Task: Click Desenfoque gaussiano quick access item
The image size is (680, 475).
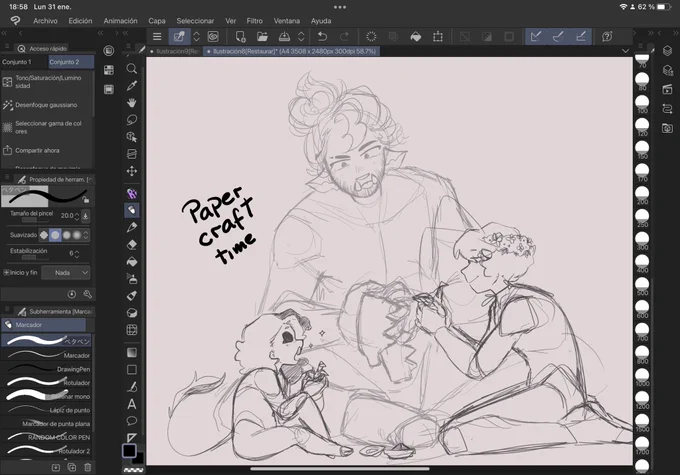Action: click(x=47, y=105)
